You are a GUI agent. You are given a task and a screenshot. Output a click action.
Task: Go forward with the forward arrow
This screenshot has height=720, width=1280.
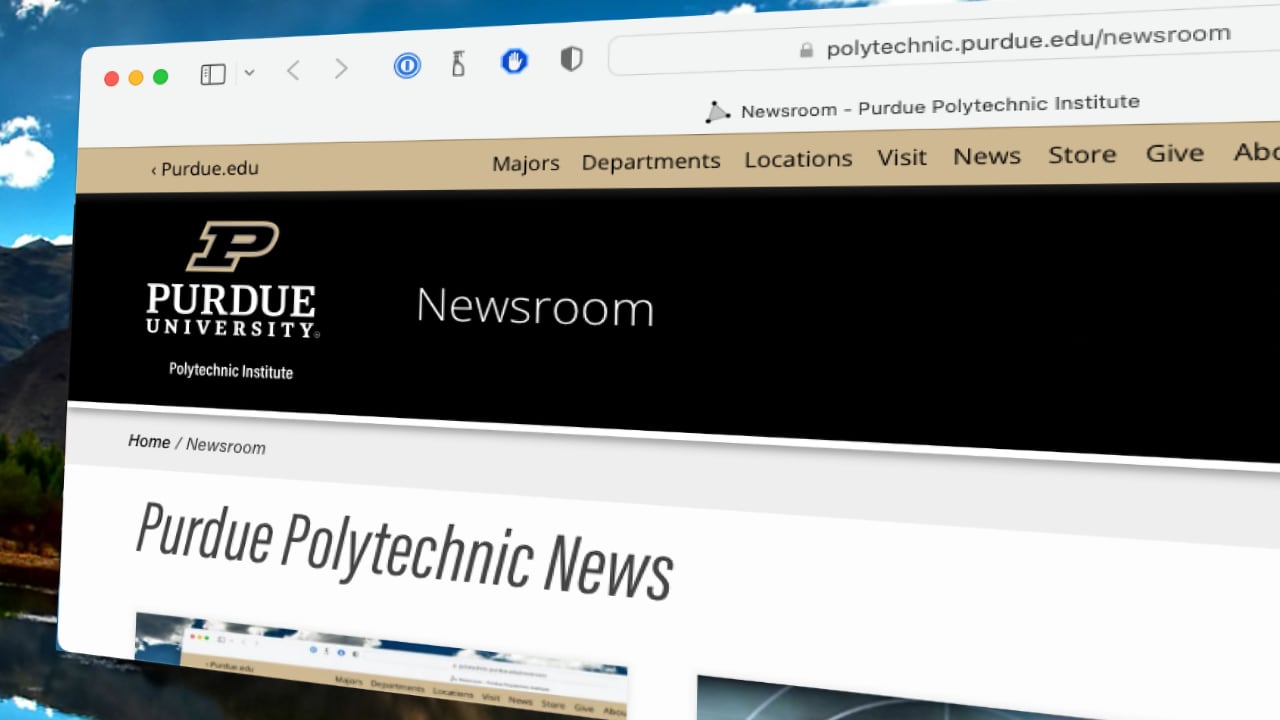[x=341, y=69]
